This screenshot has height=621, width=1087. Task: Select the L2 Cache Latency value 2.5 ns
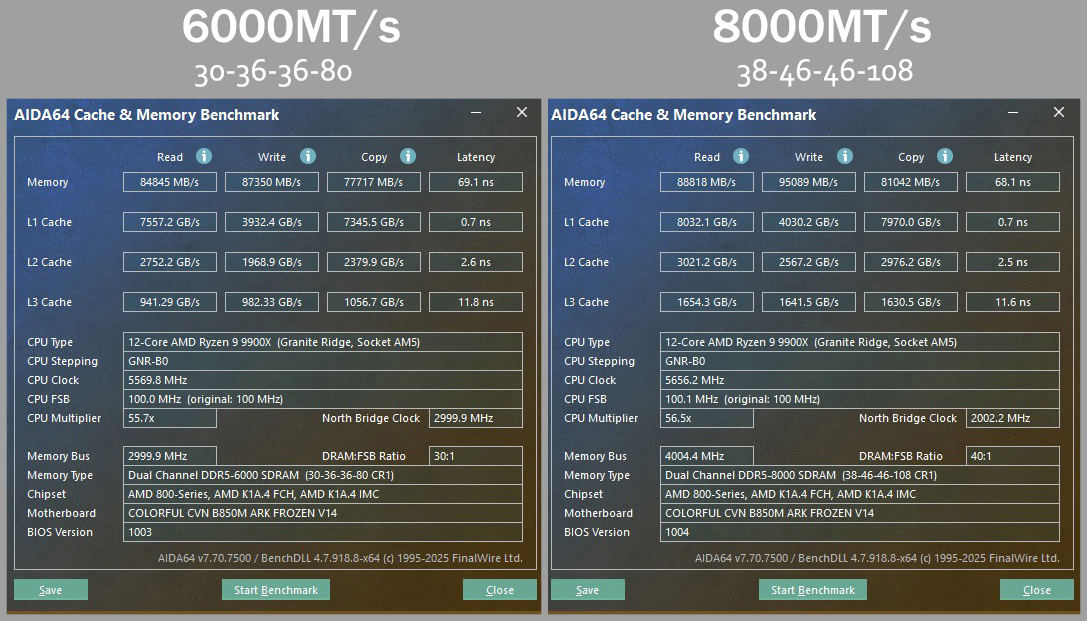pyautogui.click(x=1013, y=262)
